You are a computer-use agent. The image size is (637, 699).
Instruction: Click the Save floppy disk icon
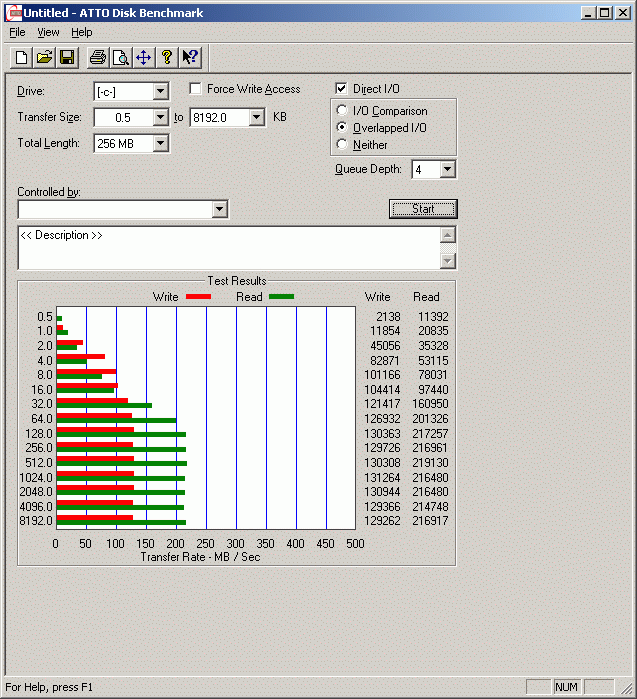(x=67, y=58)
